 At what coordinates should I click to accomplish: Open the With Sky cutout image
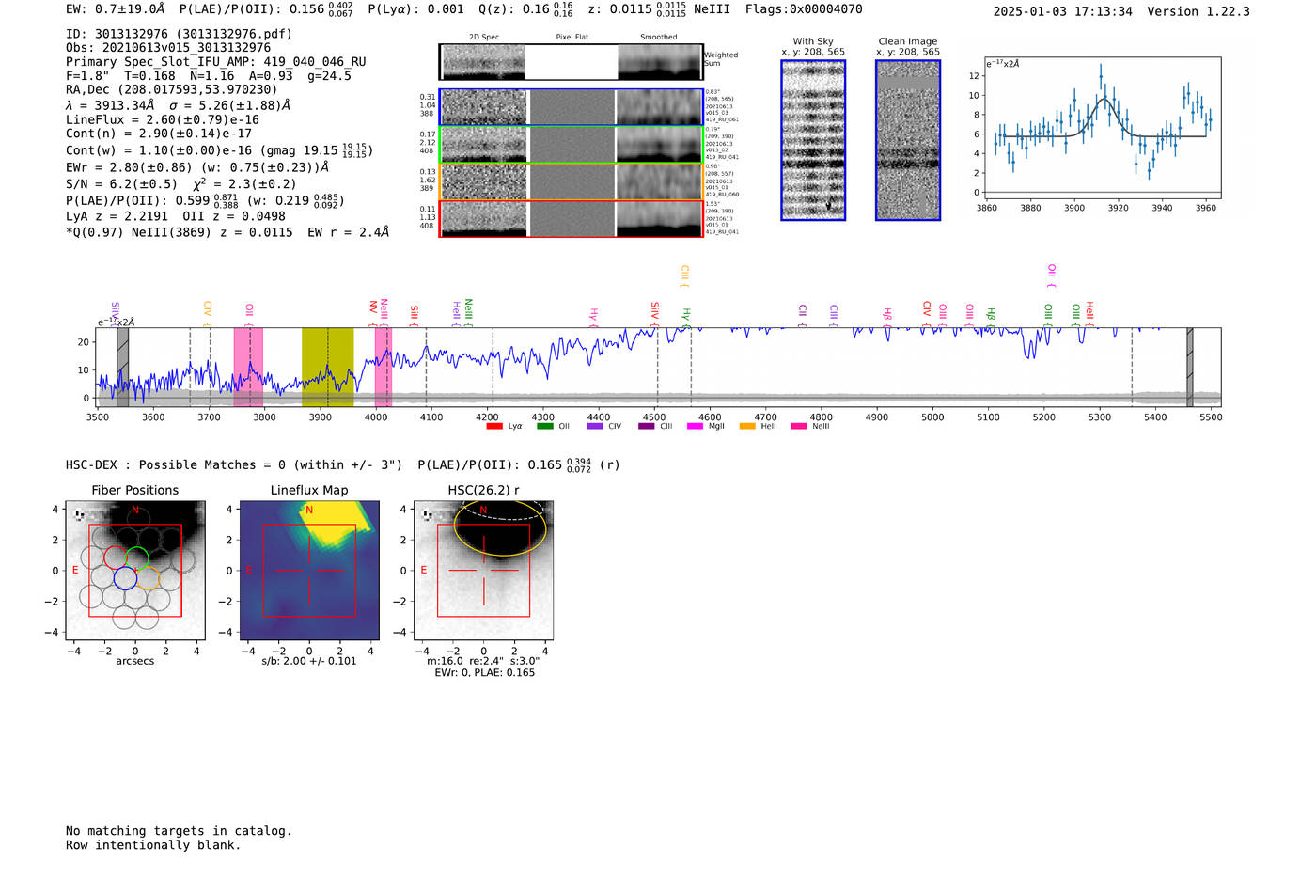point(813,140)
